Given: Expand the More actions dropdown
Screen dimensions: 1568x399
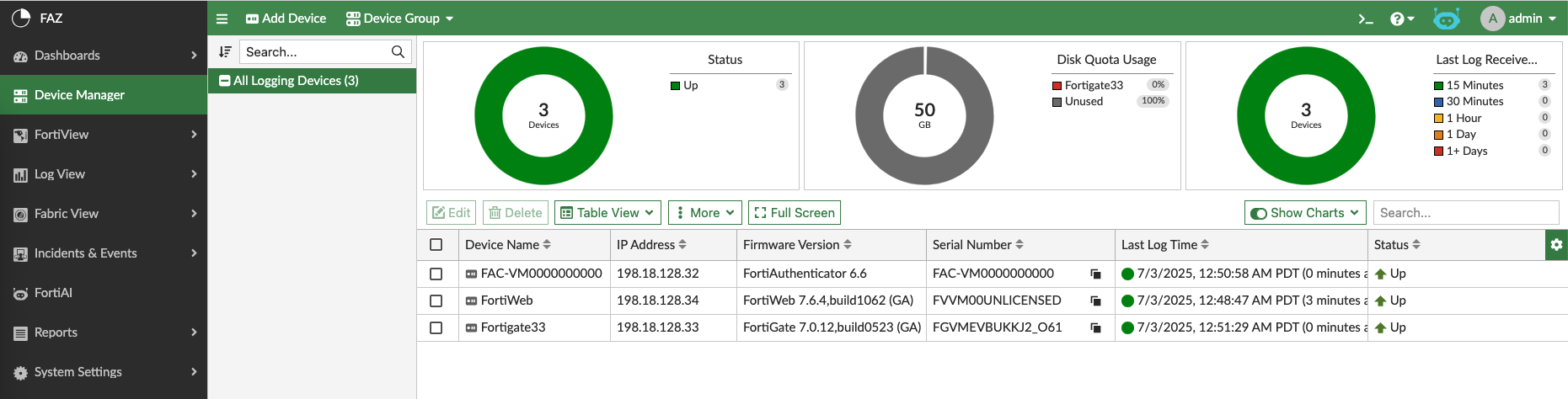Looking at the screenshot, I should [704, 213].
